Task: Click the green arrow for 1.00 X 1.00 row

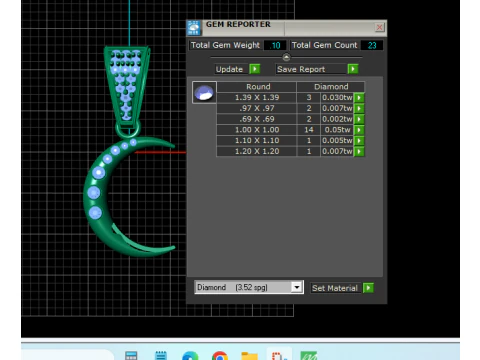Action: [x=359, y=130]
